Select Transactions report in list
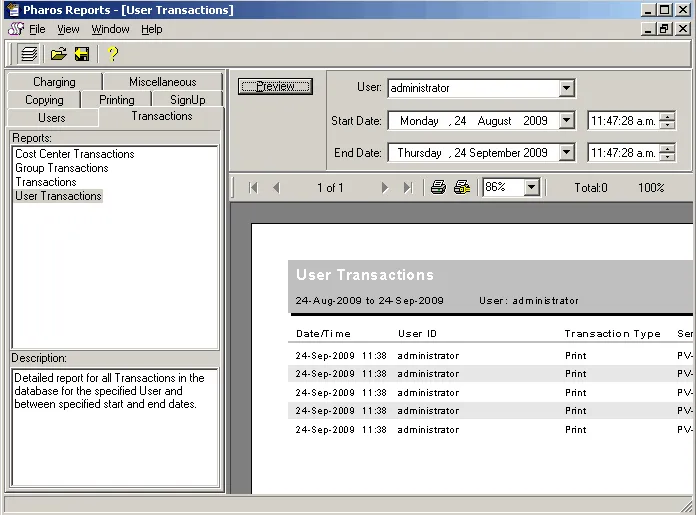The width and height of the screenshot is (696, 515). coord(46,182)
